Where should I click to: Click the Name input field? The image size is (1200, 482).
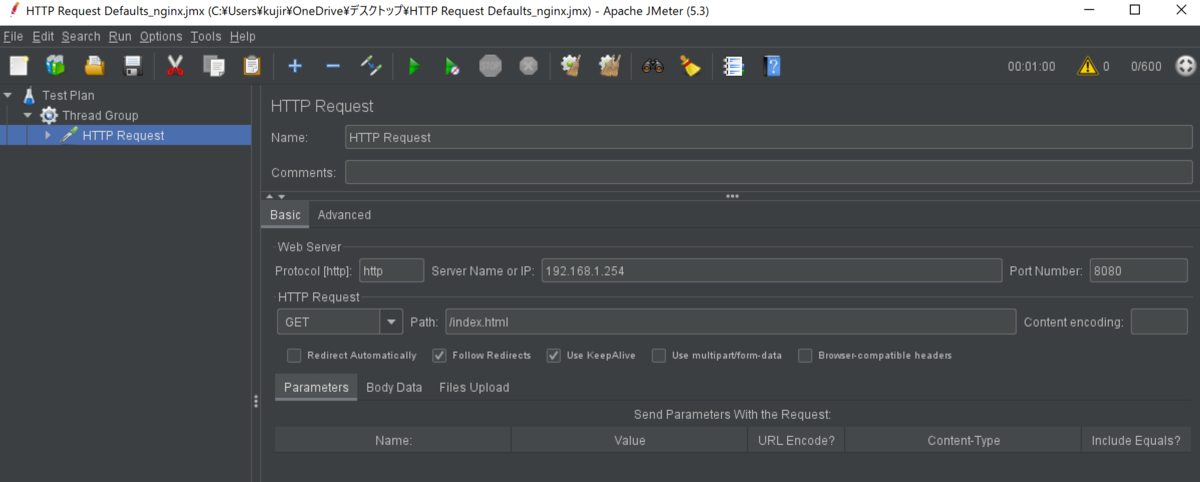[769, 137]
